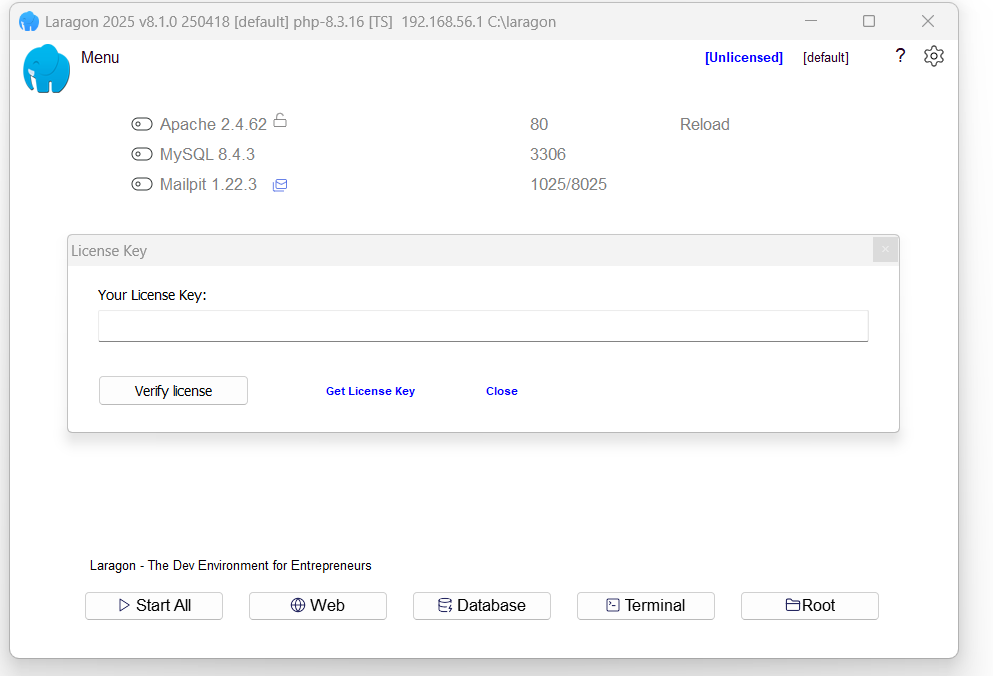Image resolution: width=993 pixels, height=676 pixels.
Task: Open the Get License Key link
Action: (370, 392)
